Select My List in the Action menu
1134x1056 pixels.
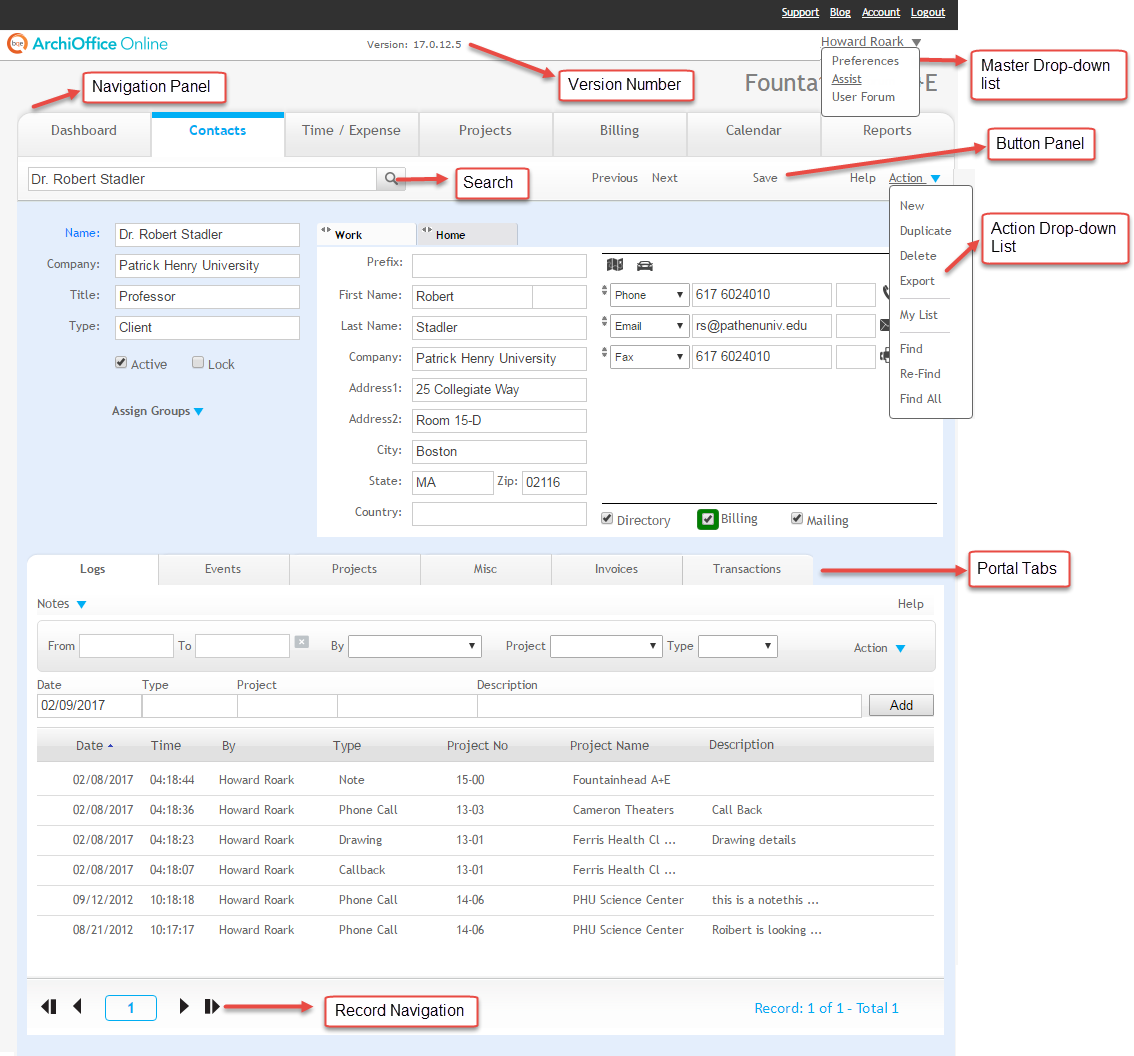tap(918, 315)
